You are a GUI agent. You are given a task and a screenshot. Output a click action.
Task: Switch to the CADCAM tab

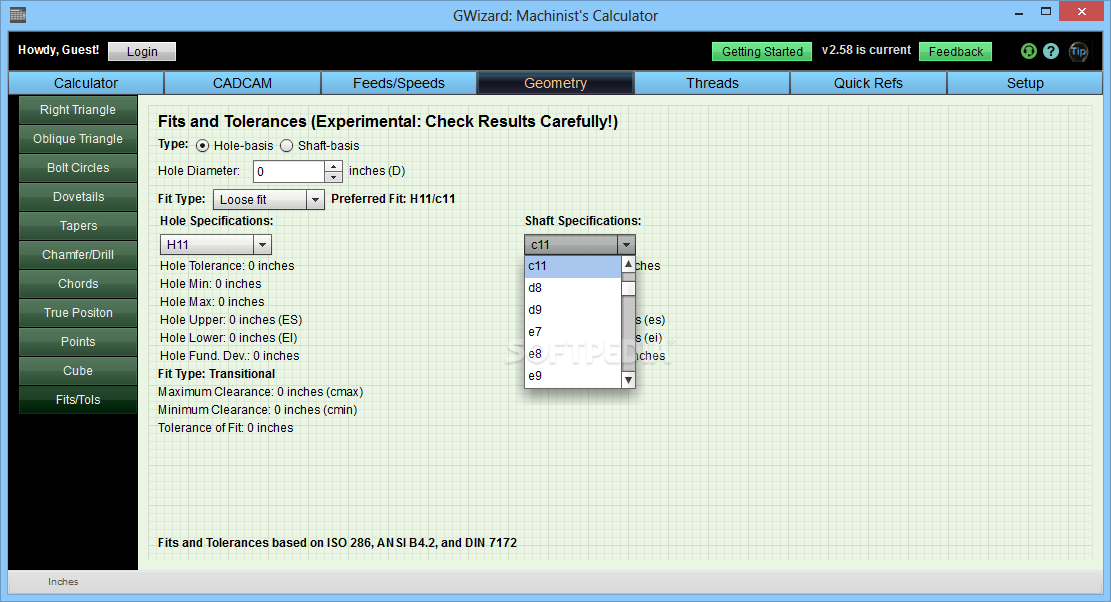(242, 83)
